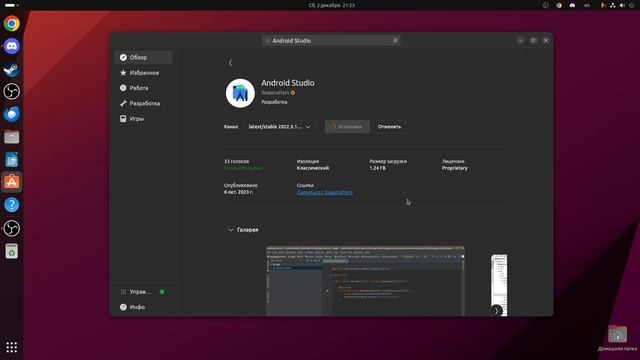Open the main IDE gallery screenshot
The image size is (640, 360).
365,281
